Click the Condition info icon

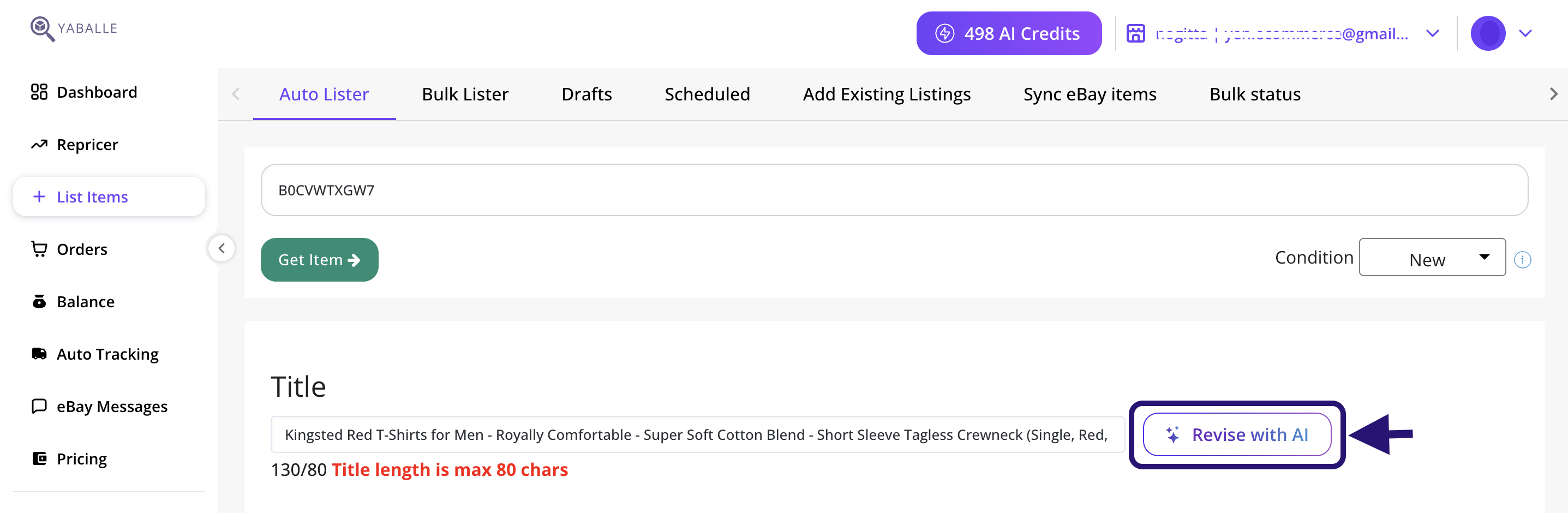(x=1522, y=260)
